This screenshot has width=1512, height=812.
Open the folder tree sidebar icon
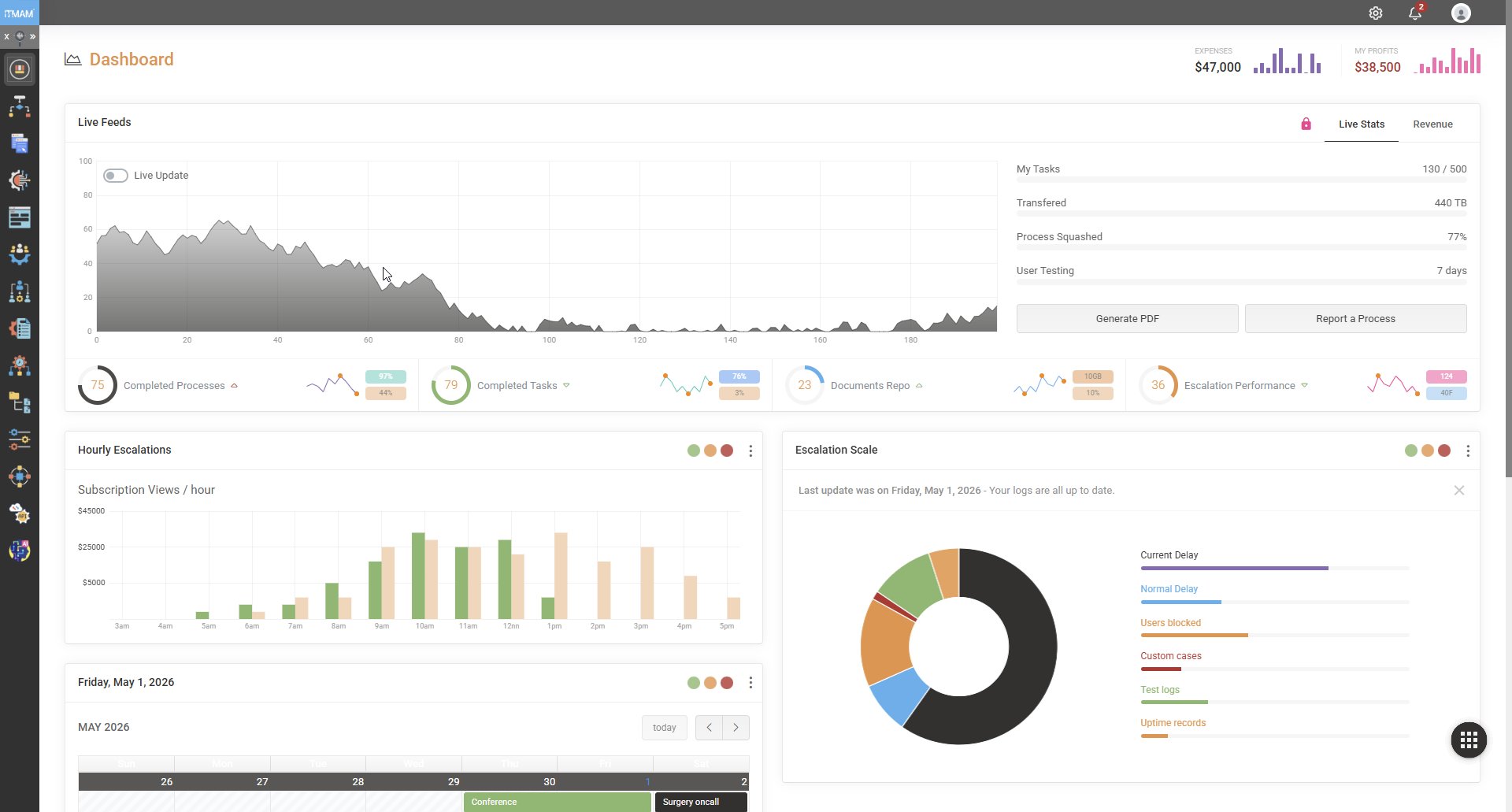coord(20,402)
